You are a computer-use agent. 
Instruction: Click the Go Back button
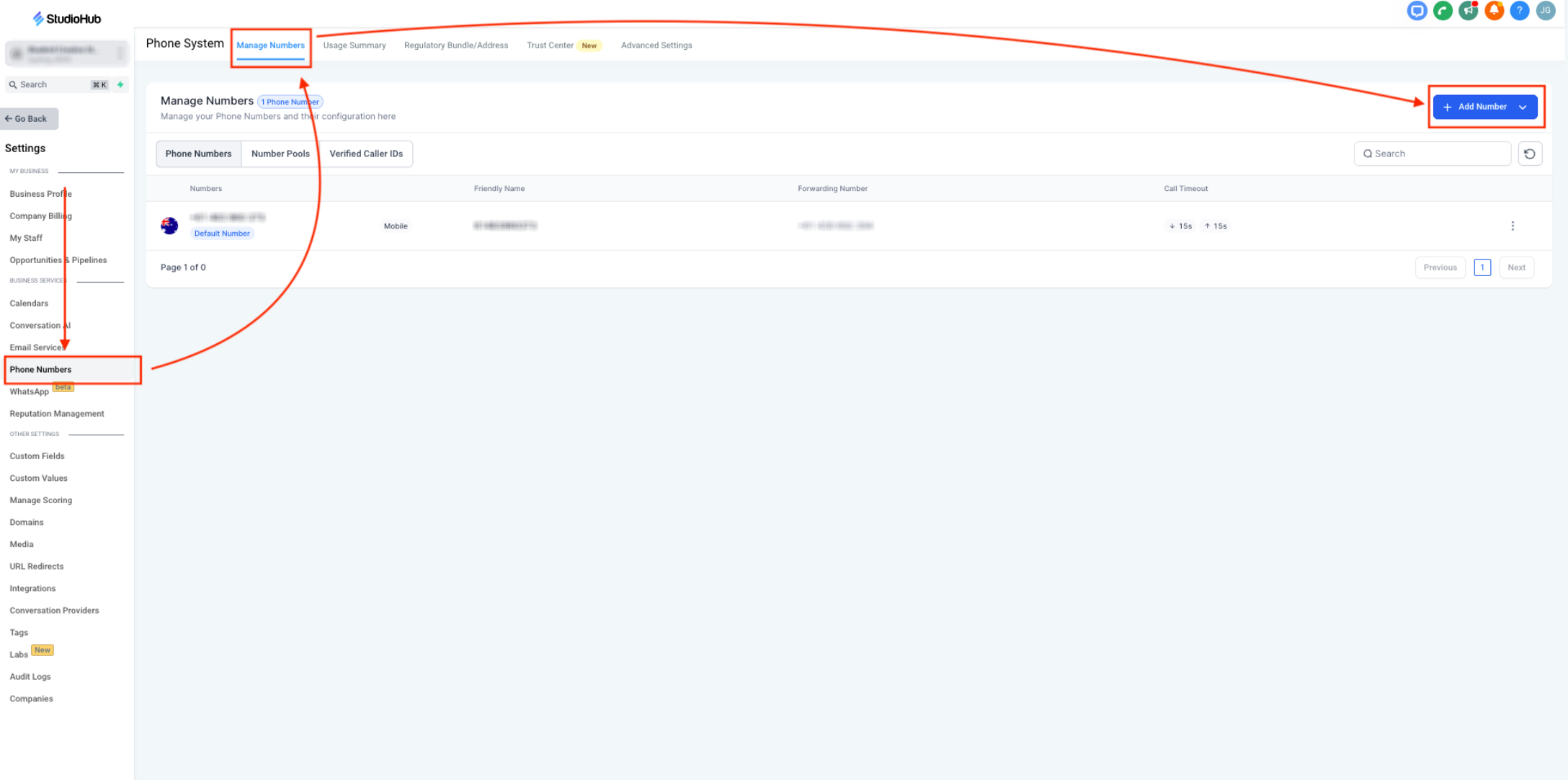click(x=30, y=119)
